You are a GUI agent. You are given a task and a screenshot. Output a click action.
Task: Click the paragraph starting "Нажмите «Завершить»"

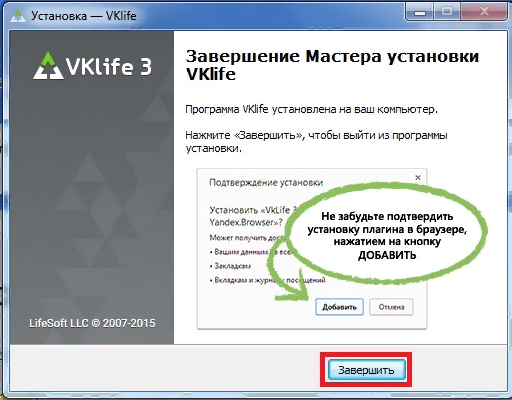pos(316,142)
